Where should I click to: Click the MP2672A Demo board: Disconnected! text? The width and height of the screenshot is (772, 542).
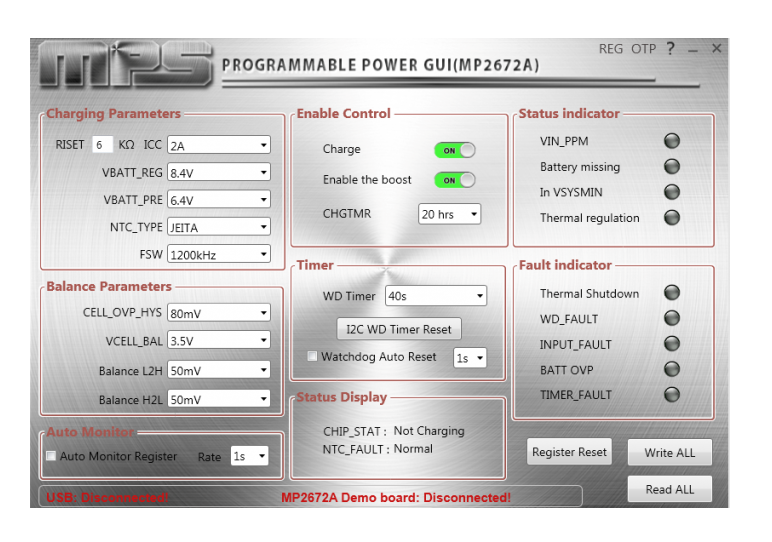coord(396,498)
